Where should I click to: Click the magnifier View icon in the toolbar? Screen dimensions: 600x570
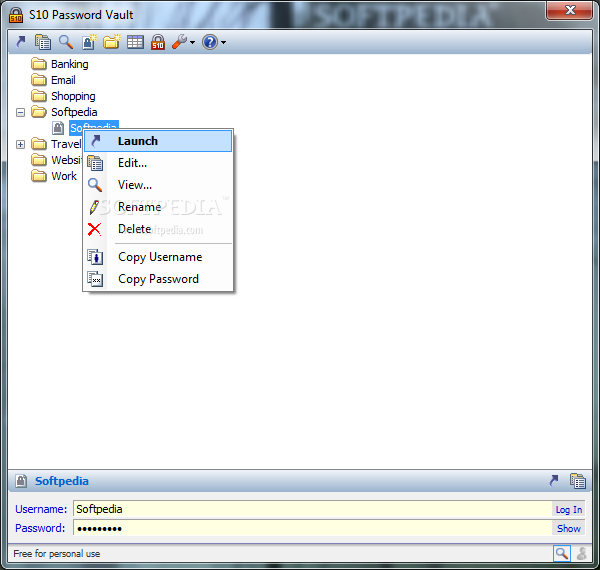[66, 42]
